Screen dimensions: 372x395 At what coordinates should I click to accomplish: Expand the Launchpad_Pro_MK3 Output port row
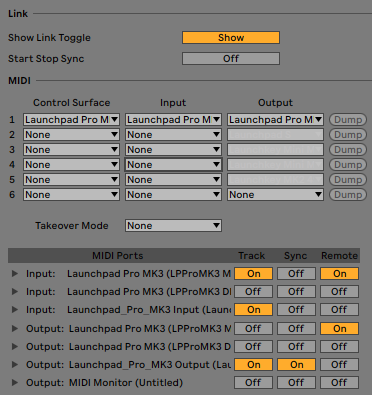[15, 365]
